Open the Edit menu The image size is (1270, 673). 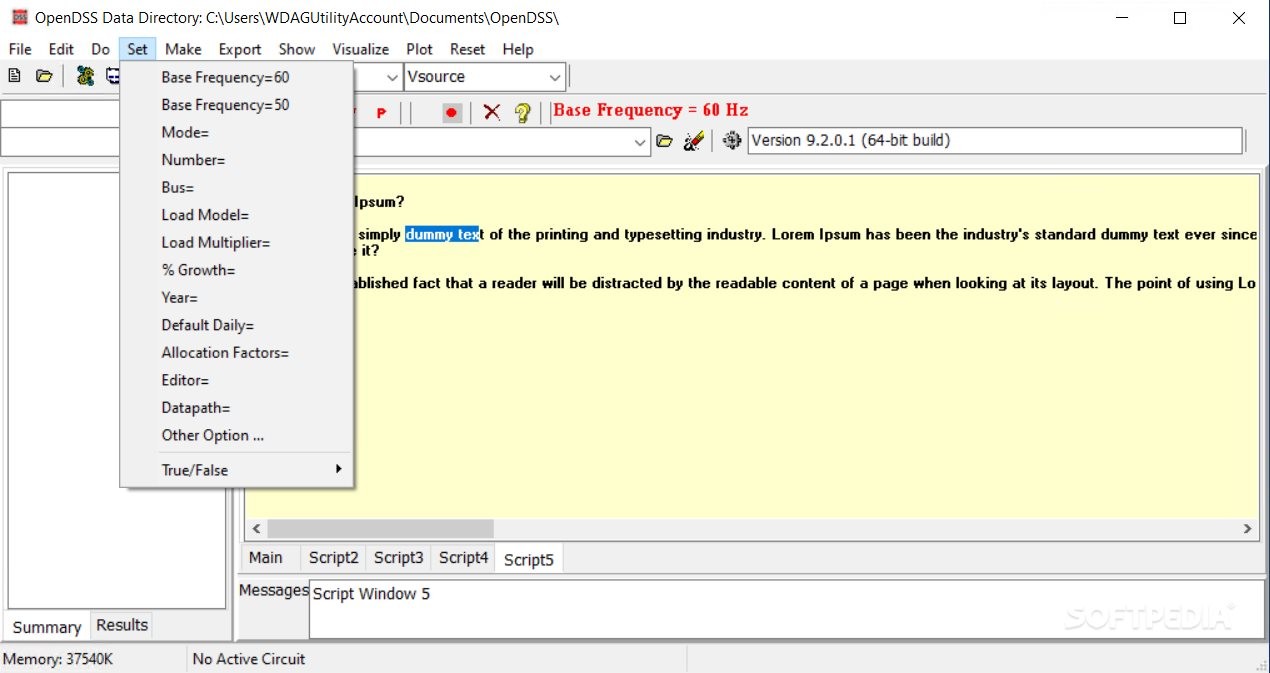(x=61, y=49)
